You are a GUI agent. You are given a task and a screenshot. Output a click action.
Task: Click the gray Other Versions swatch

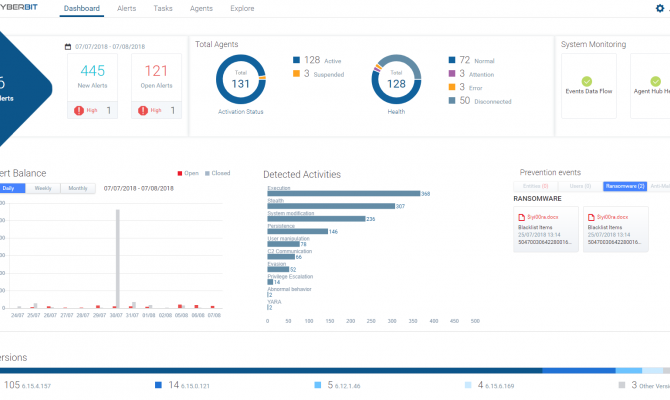click(x=622, y=385)
